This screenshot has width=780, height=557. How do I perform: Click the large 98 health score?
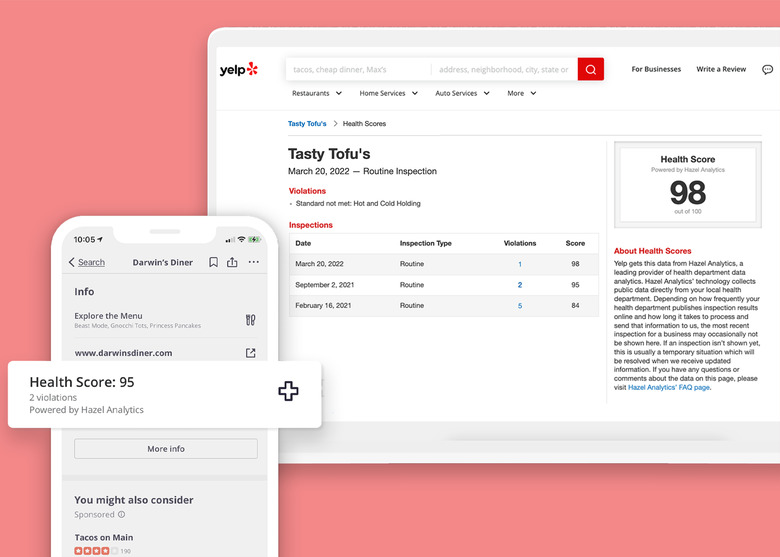(x=687, y=192)
